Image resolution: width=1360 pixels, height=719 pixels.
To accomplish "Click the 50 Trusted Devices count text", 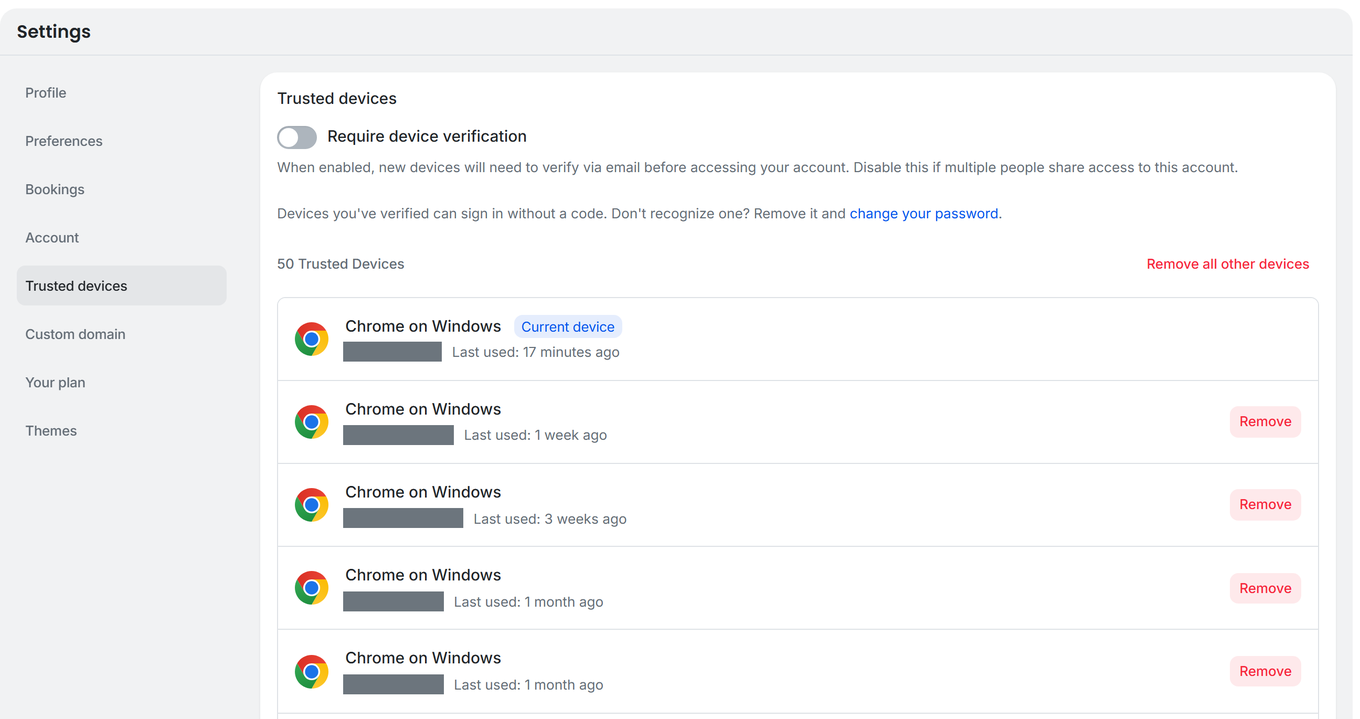I will [x=341, y=264].
